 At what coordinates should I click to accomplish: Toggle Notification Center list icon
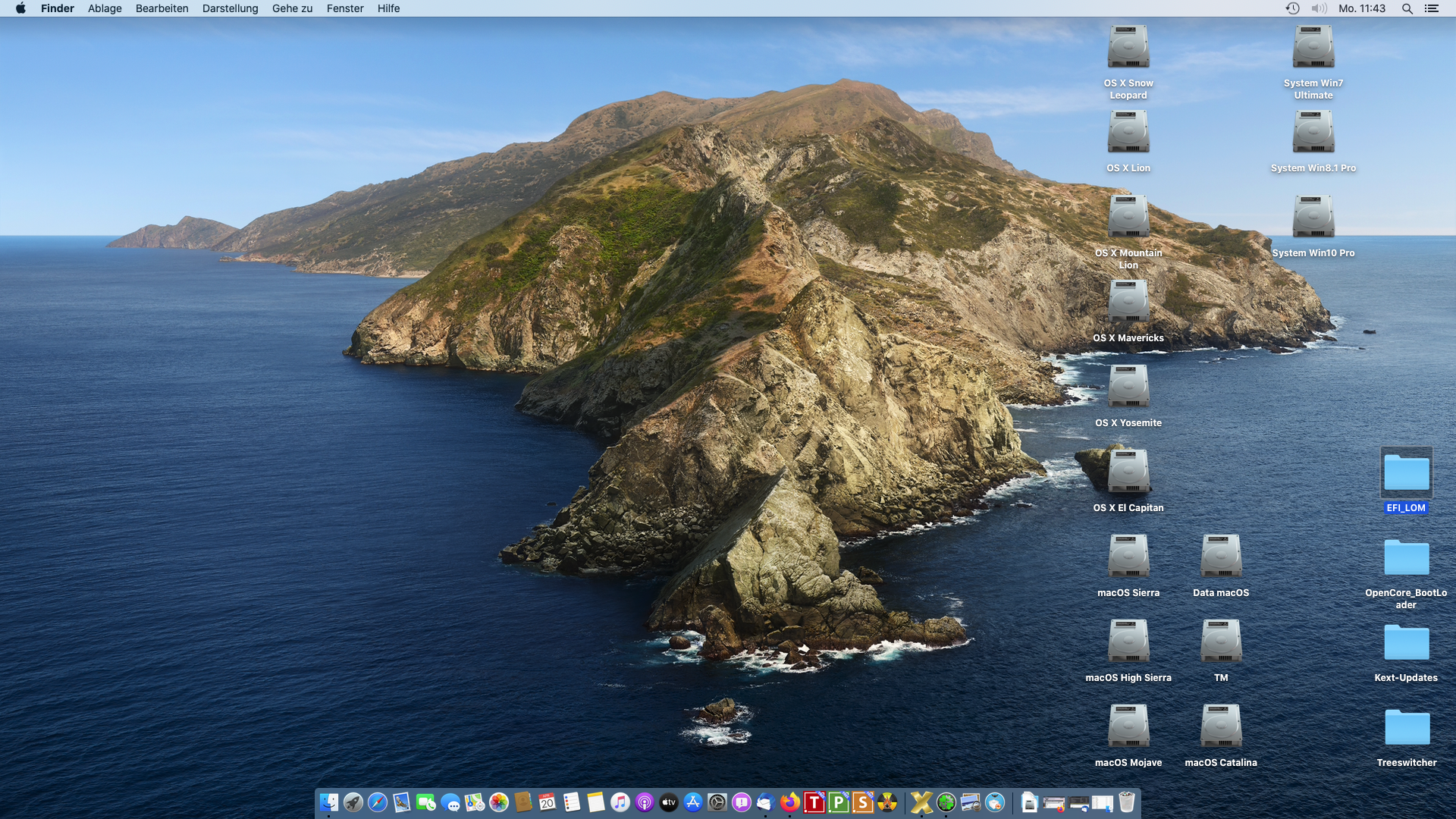(1431, 8)
